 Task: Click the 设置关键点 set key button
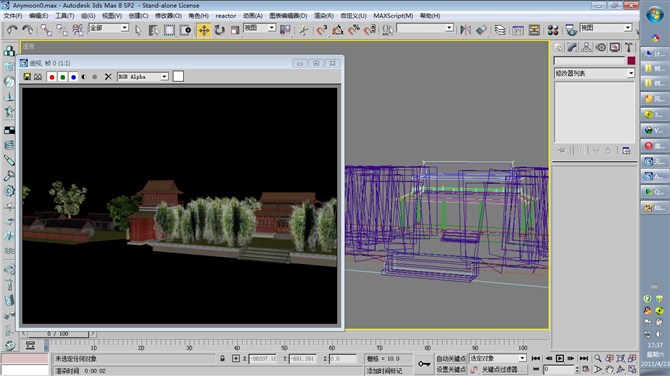click(451, 369)
